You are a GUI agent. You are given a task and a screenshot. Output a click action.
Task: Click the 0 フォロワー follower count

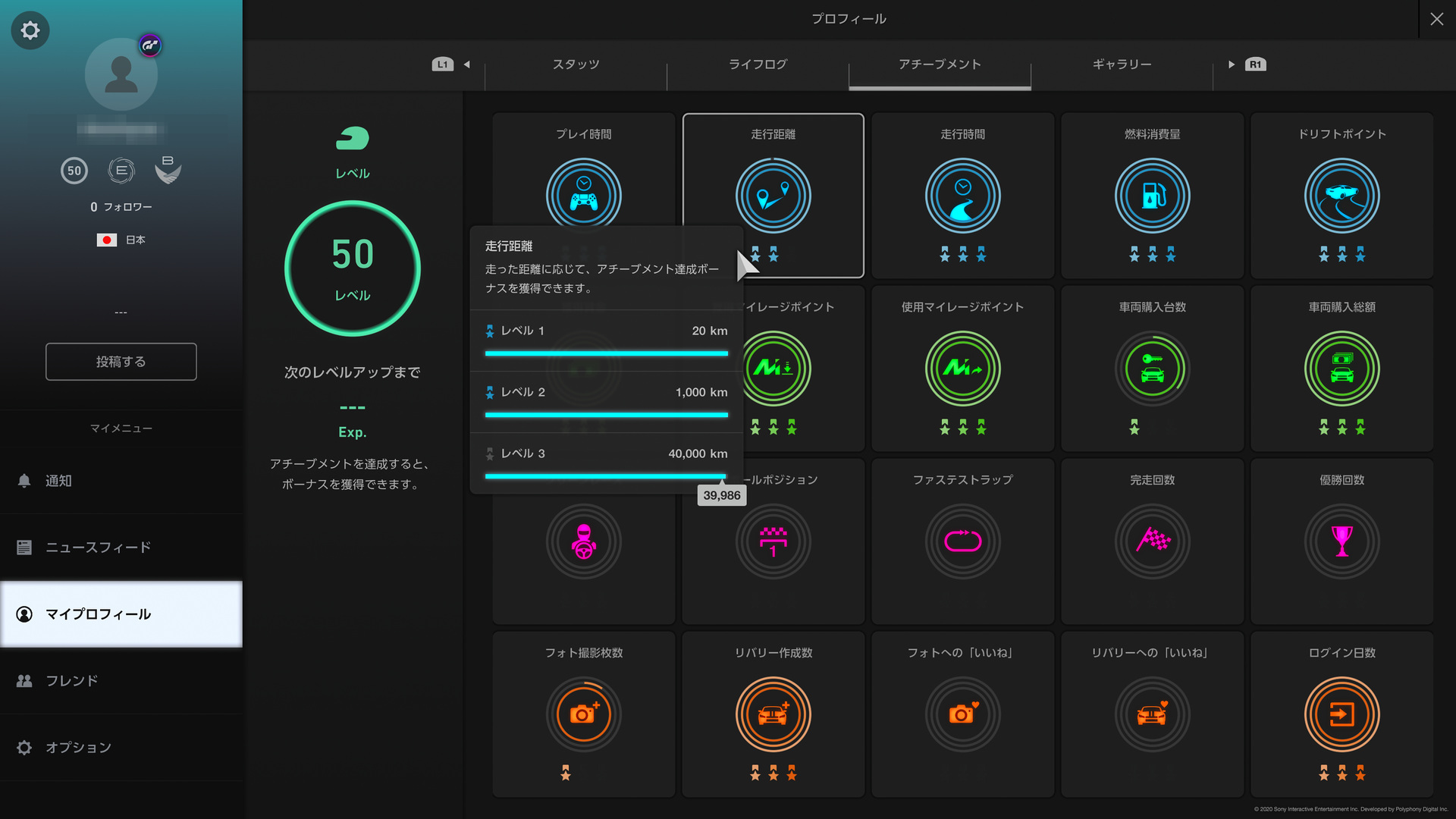pos(121,207)
